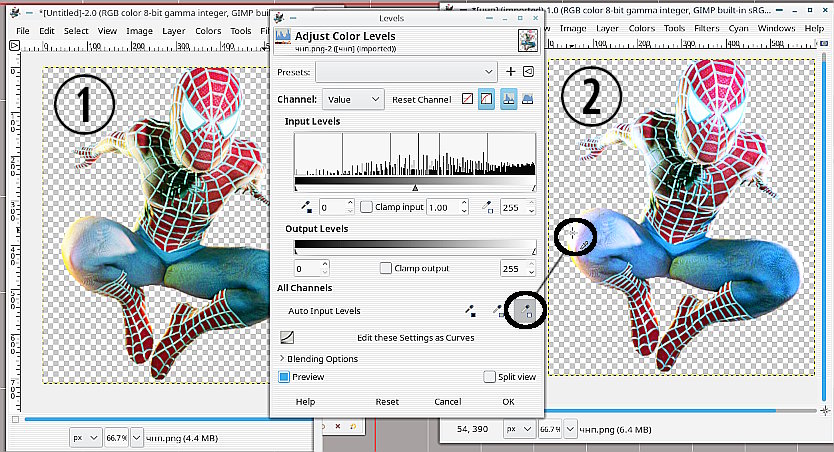Open Tools menu in left window
Viewport: 834px width, 452px height.
[240, 31]
